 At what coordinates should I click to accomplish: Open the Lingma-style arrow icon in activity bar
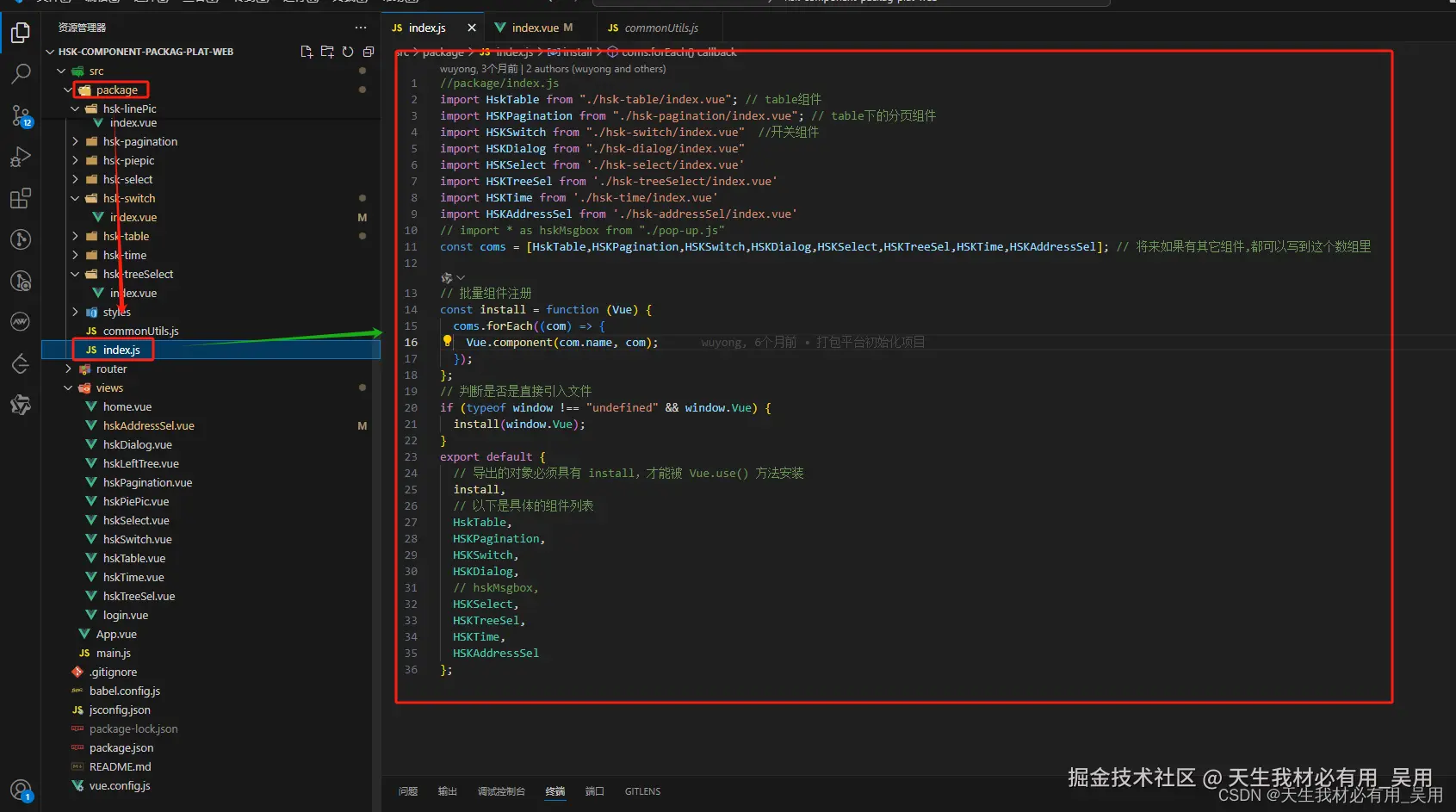coord(21,363)
